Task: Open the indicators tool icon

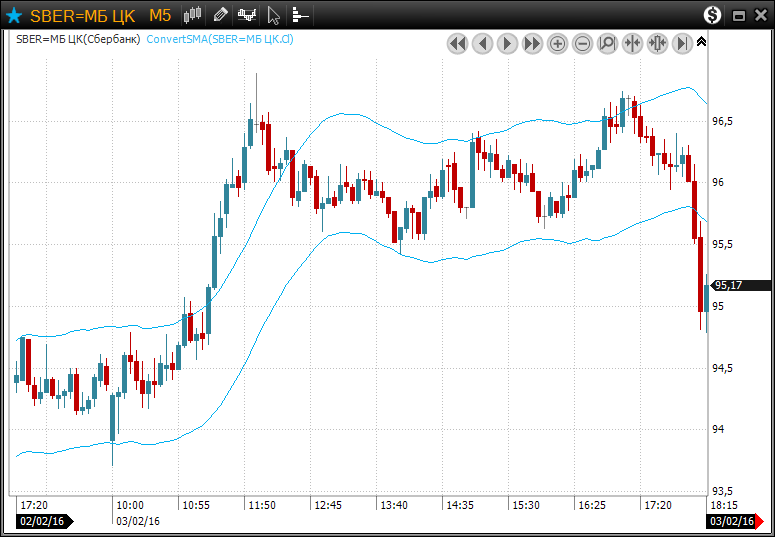Action: click(247, 15)
